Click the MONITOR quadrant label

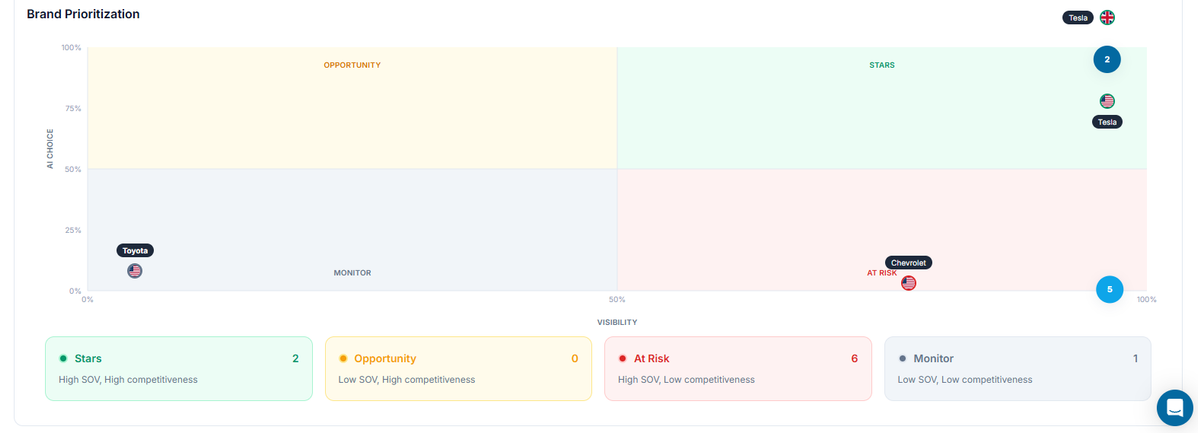pos(352,273)
